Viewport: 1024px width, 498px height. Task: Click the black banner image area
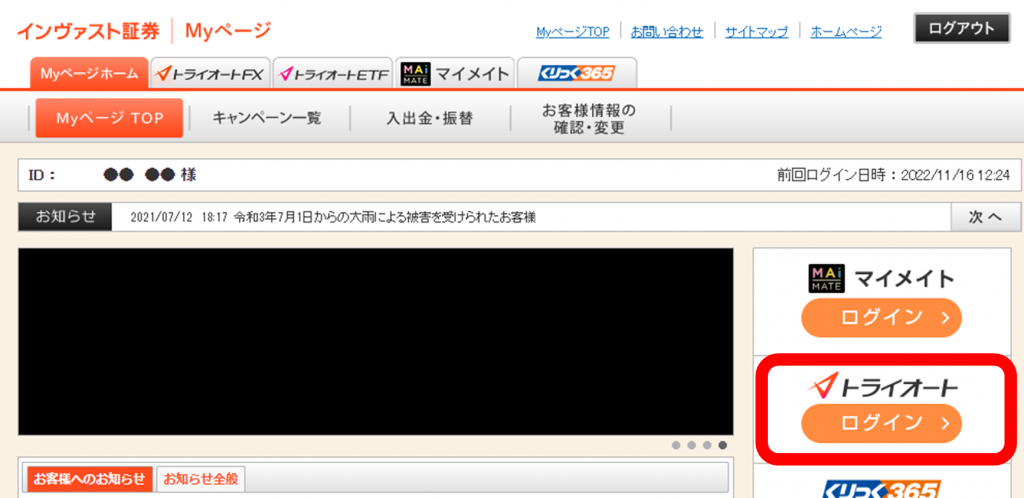point(376,341)
